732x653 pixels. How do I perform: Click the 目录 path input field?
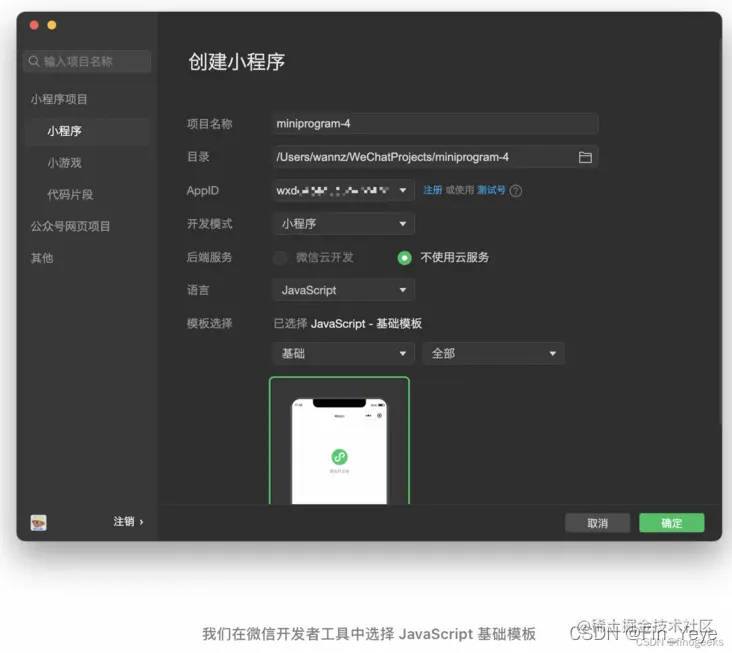[435, 157]
